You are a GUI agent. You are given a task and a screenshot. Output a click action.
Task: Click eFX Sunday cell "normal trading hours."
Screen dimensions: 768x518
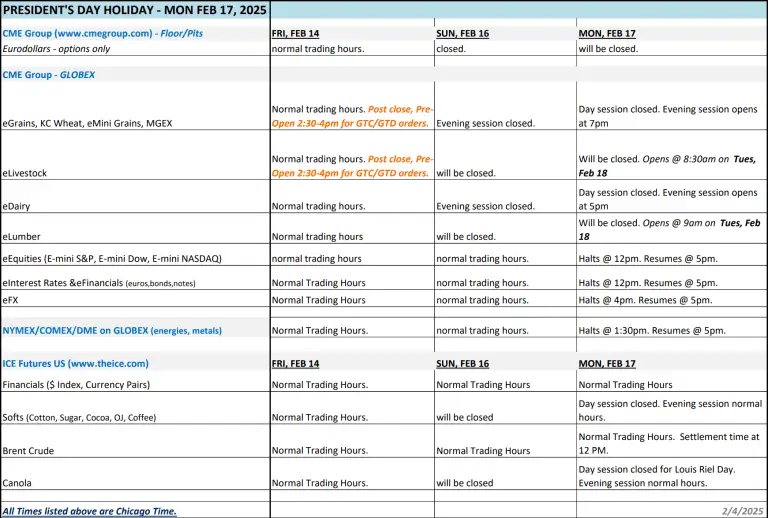click(482, 300)
